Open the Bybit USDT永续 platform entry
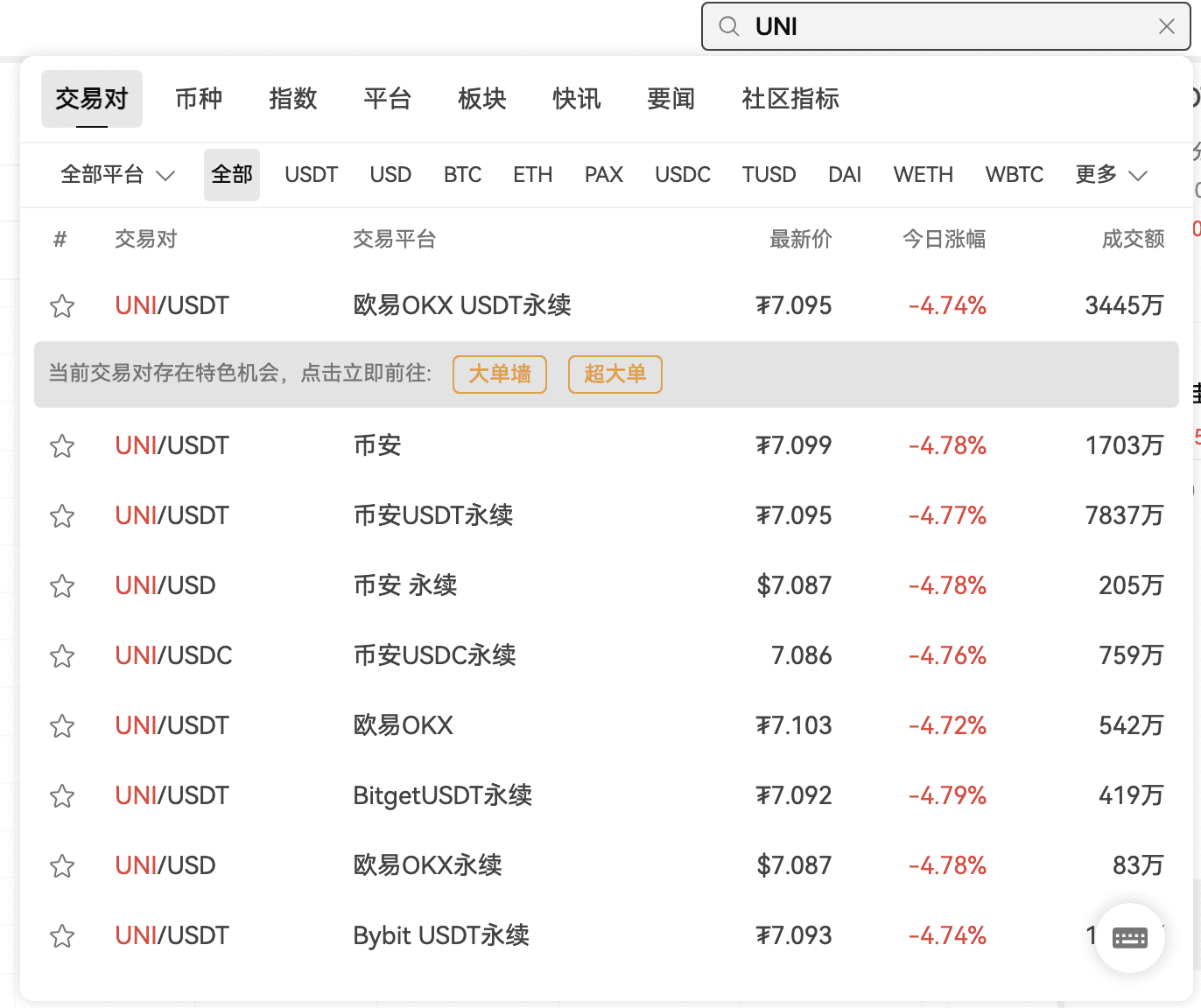The height and width of the screenshot is (1008, 1201). click(x=441, y=935)
